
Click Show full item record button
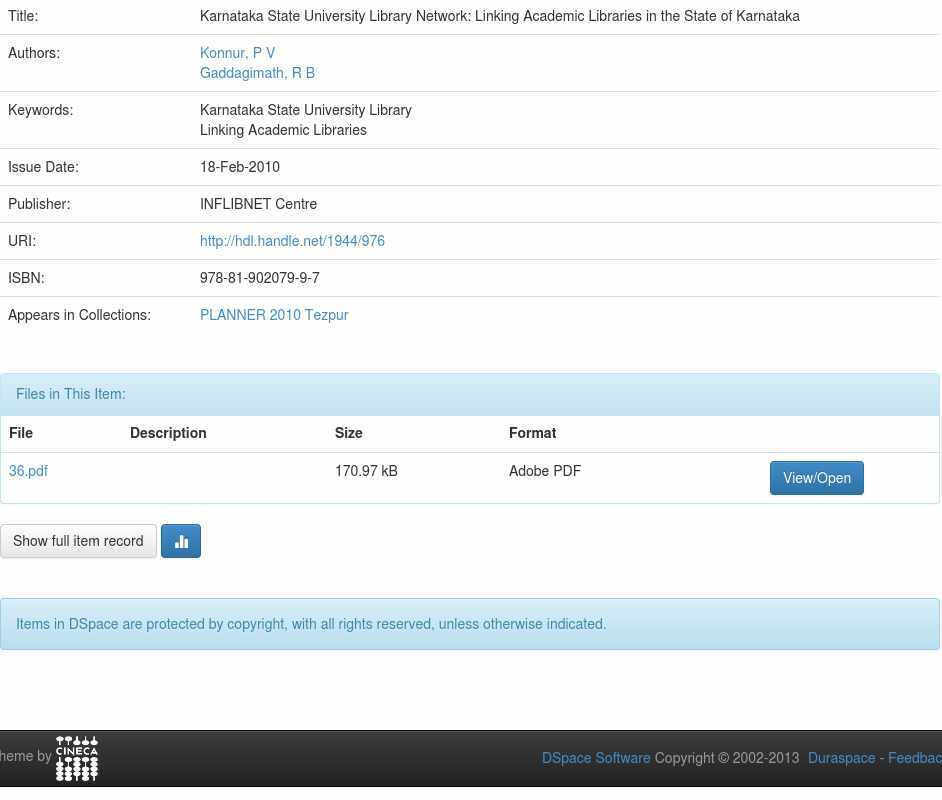point(78,541)
